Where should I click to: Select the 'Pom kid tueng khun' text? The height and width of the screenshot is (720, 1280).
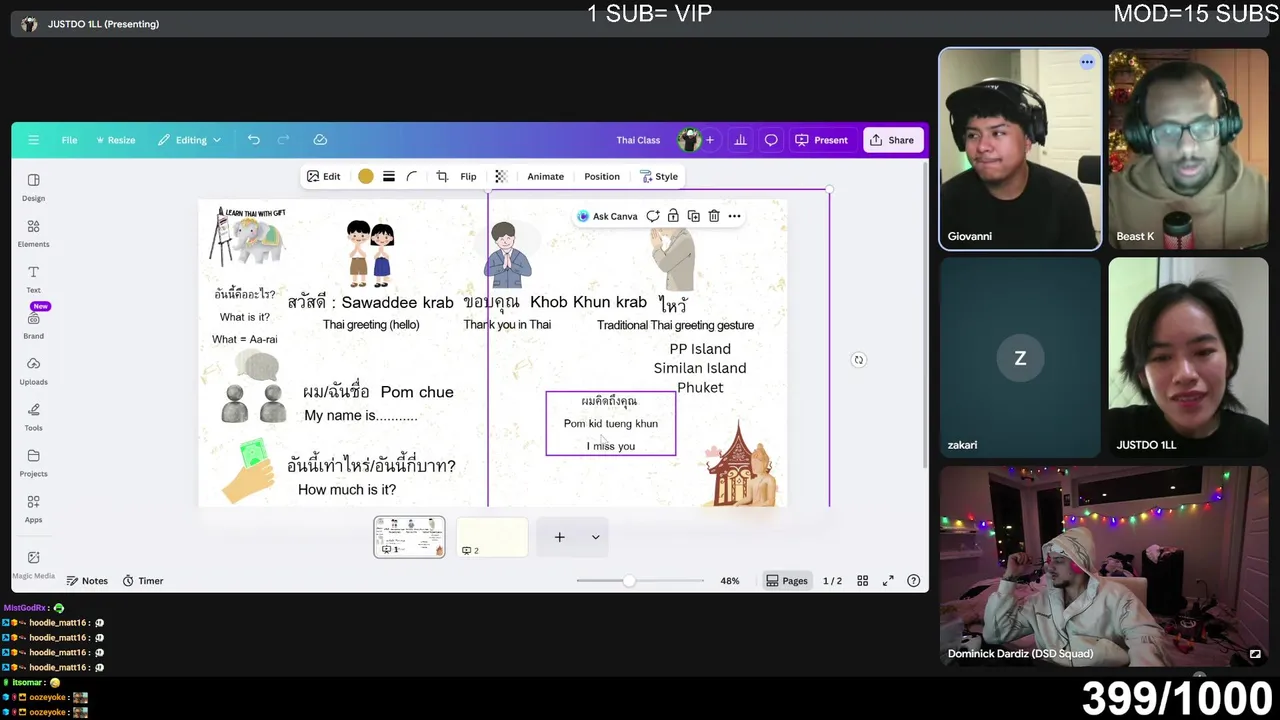(x=611, y=424)
